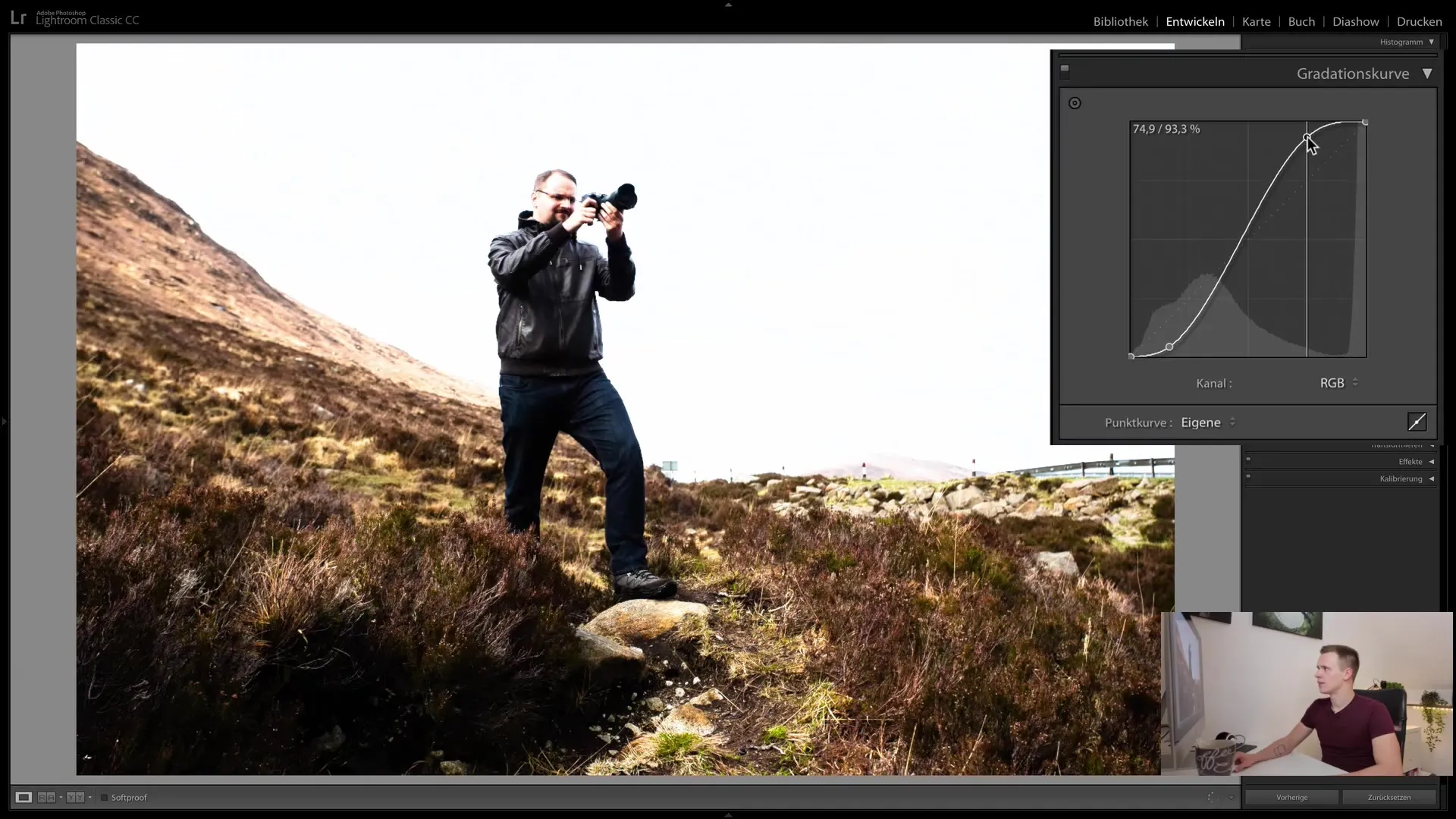Collapse the Histogramm panel

[1431, 42]
